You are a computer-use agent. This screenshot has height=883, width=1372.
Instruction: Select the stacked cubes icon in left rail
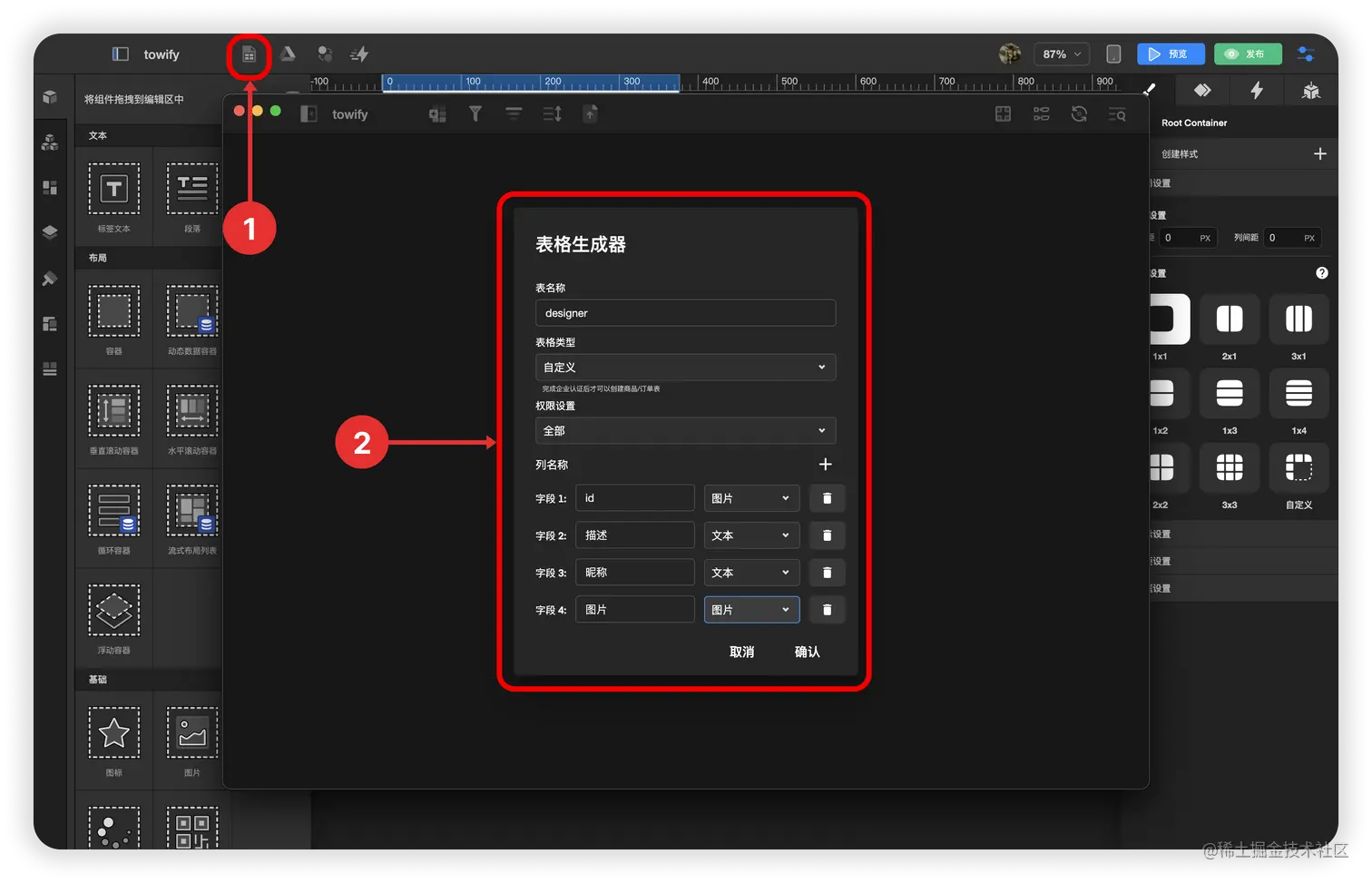click(50, 142)
